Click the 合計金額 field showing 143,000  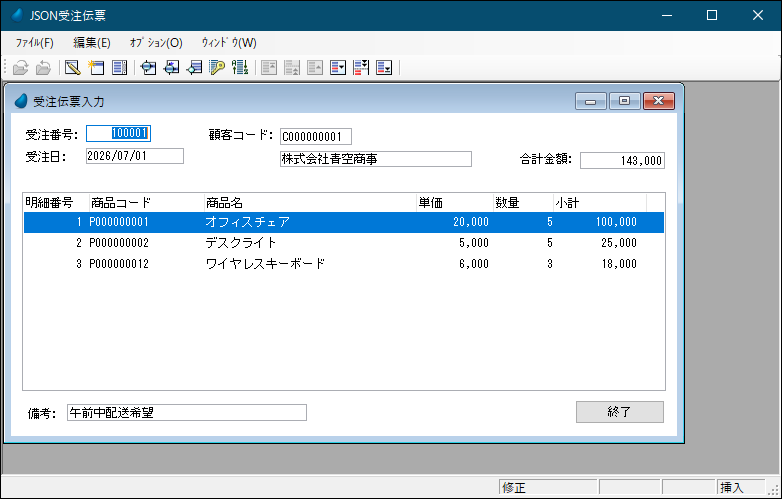[622, 161]
